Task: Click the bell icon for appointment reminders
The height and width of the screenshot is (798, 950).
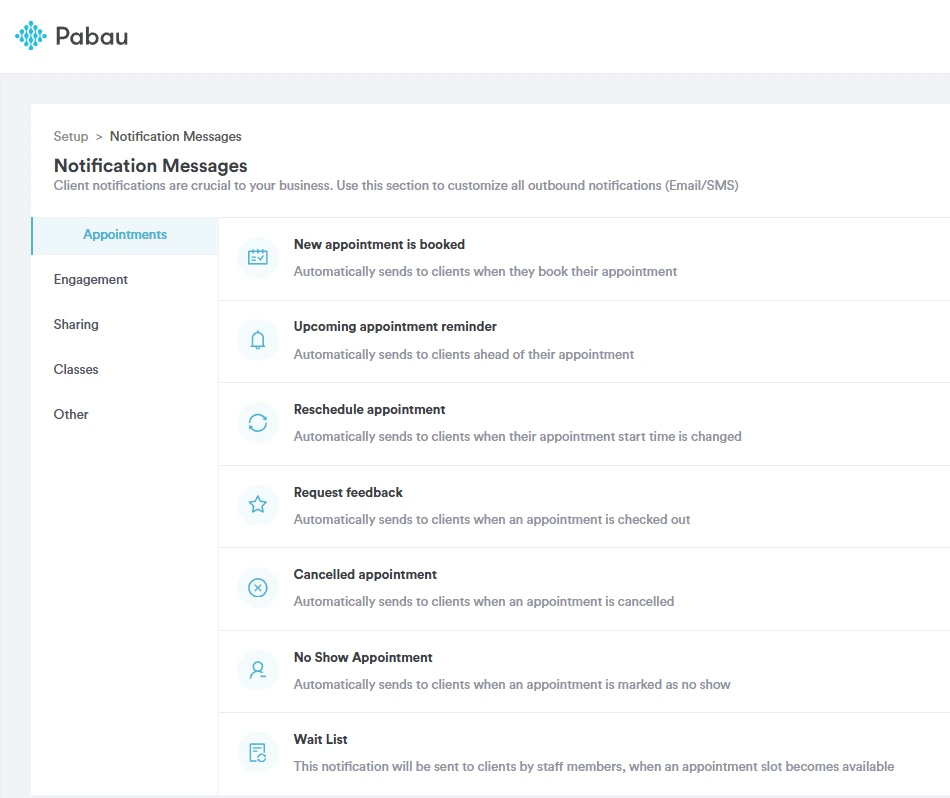Action: (x=258, y=340)
